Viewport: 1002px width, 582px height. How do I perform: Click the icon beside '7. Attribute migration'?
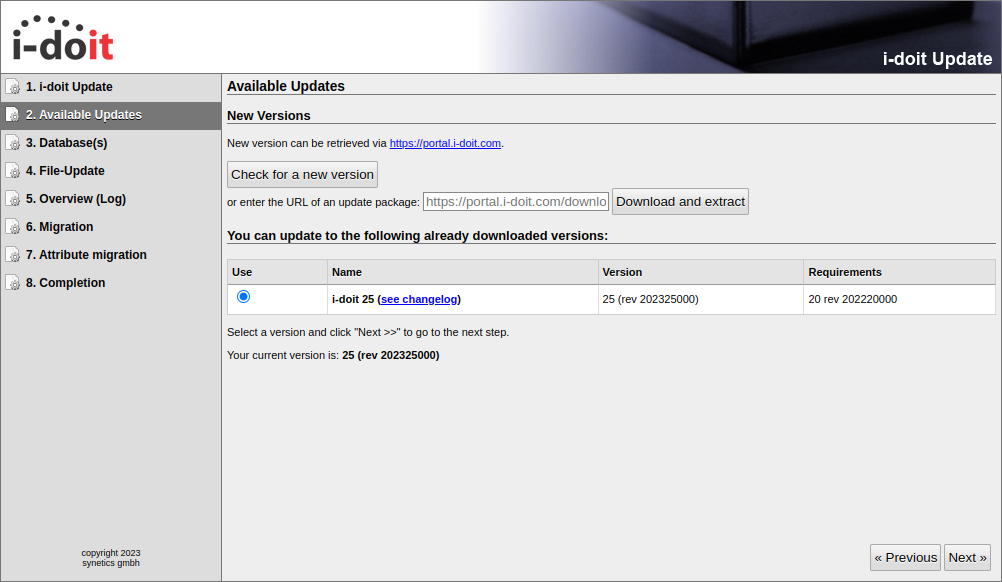[13, 255]
